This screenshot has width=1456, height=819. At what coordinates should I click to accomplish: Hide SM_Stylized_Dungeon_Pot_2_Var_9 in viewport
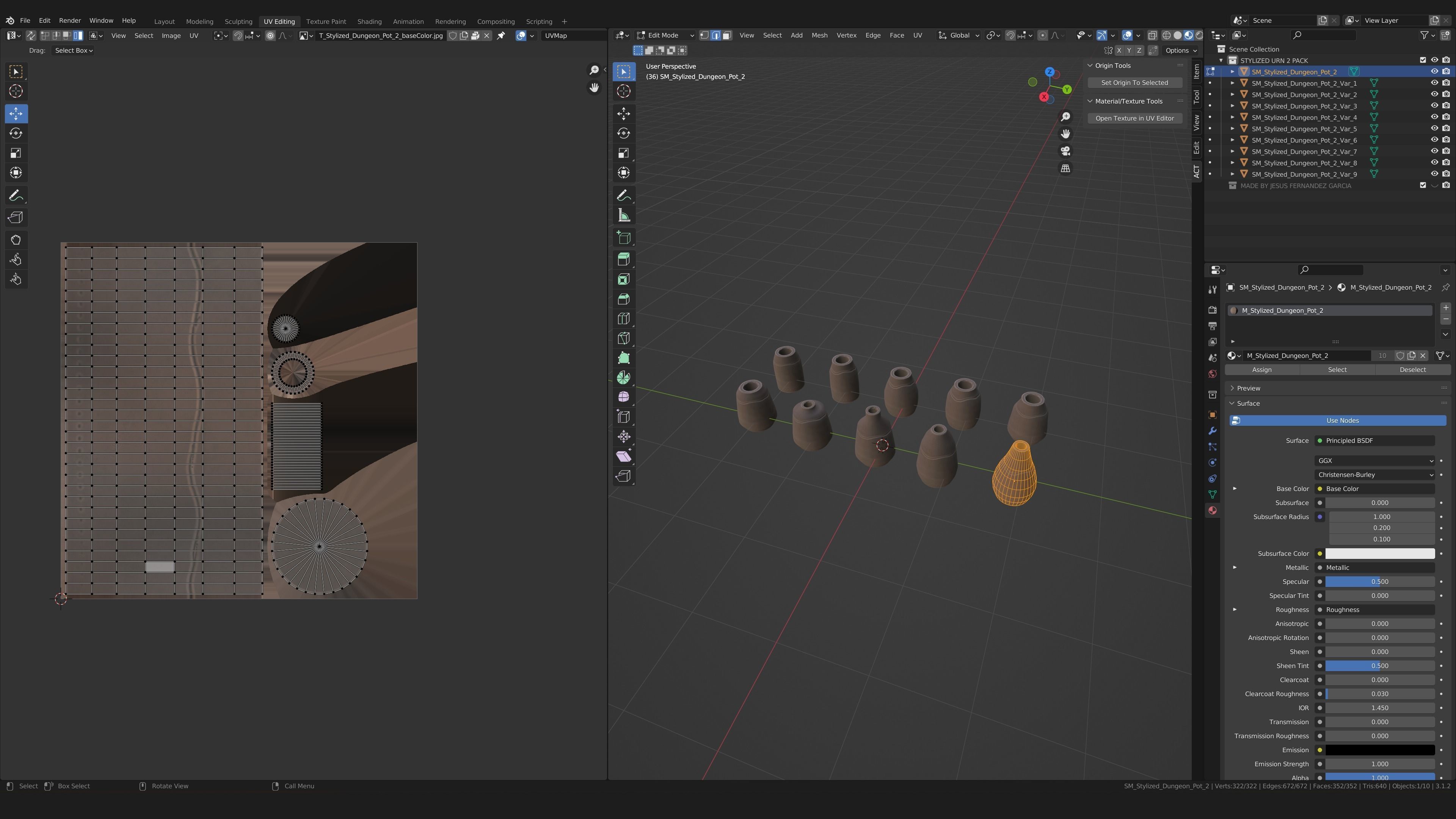point(1434,174)
